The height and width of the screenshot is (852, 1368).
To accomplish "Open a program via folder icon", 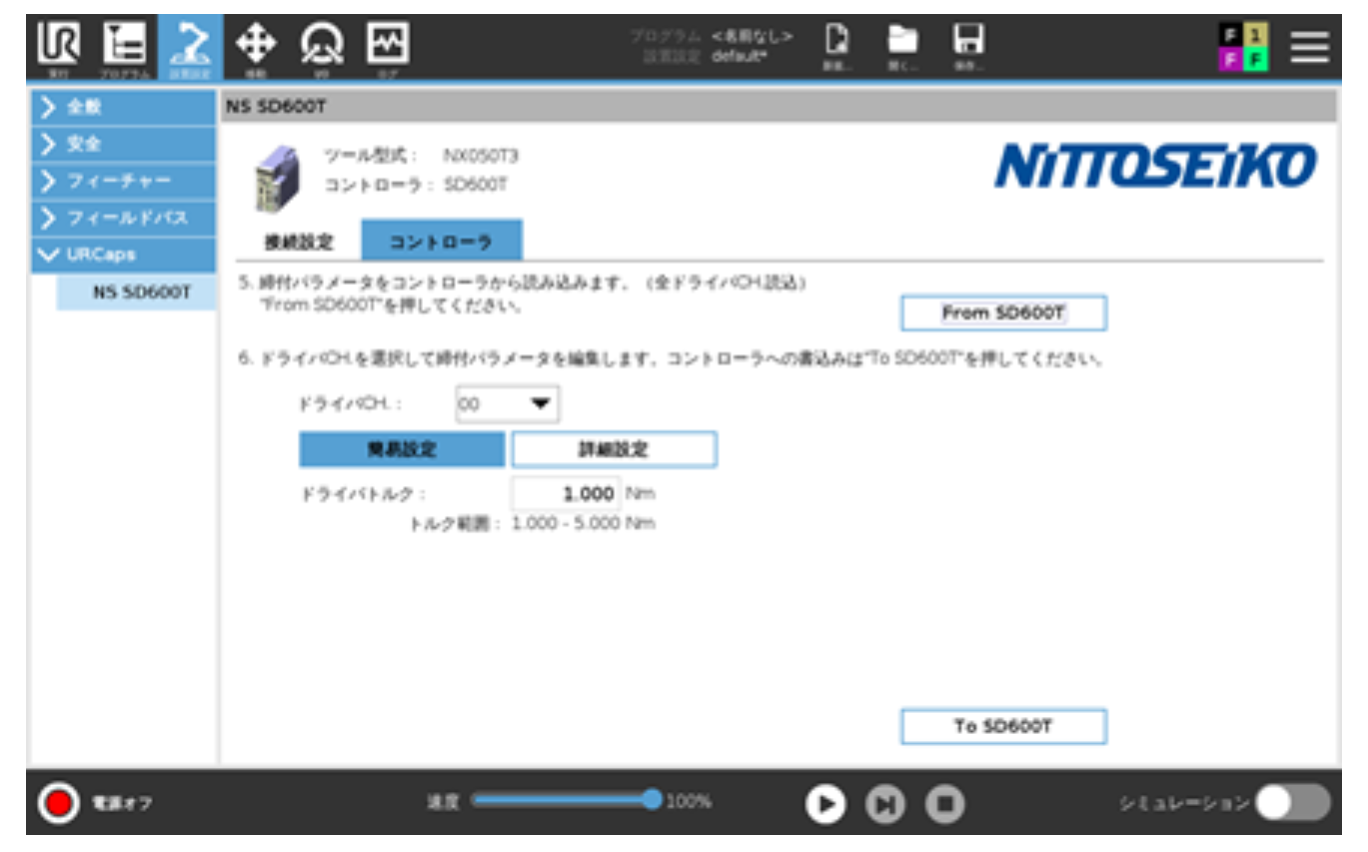I will coord(903,46).
